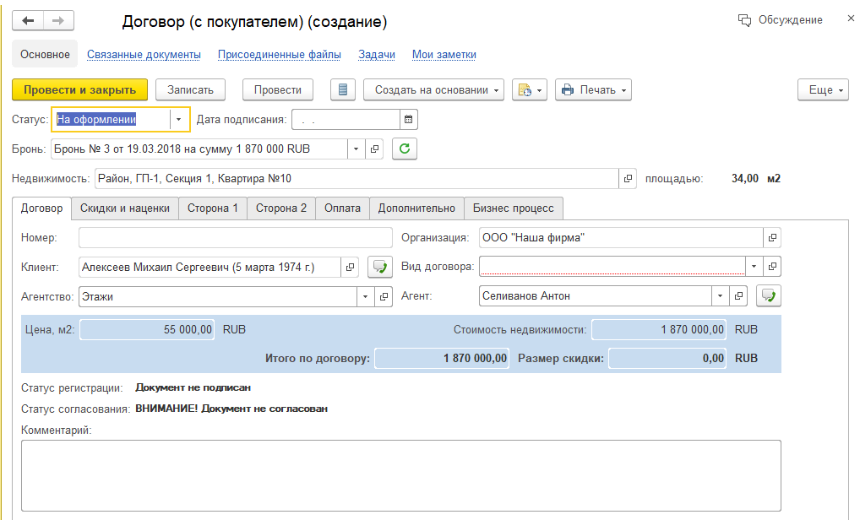Viewport: 859px width, 524px height.
Task: Click the Номер input field
Action: tap(235, 238)
